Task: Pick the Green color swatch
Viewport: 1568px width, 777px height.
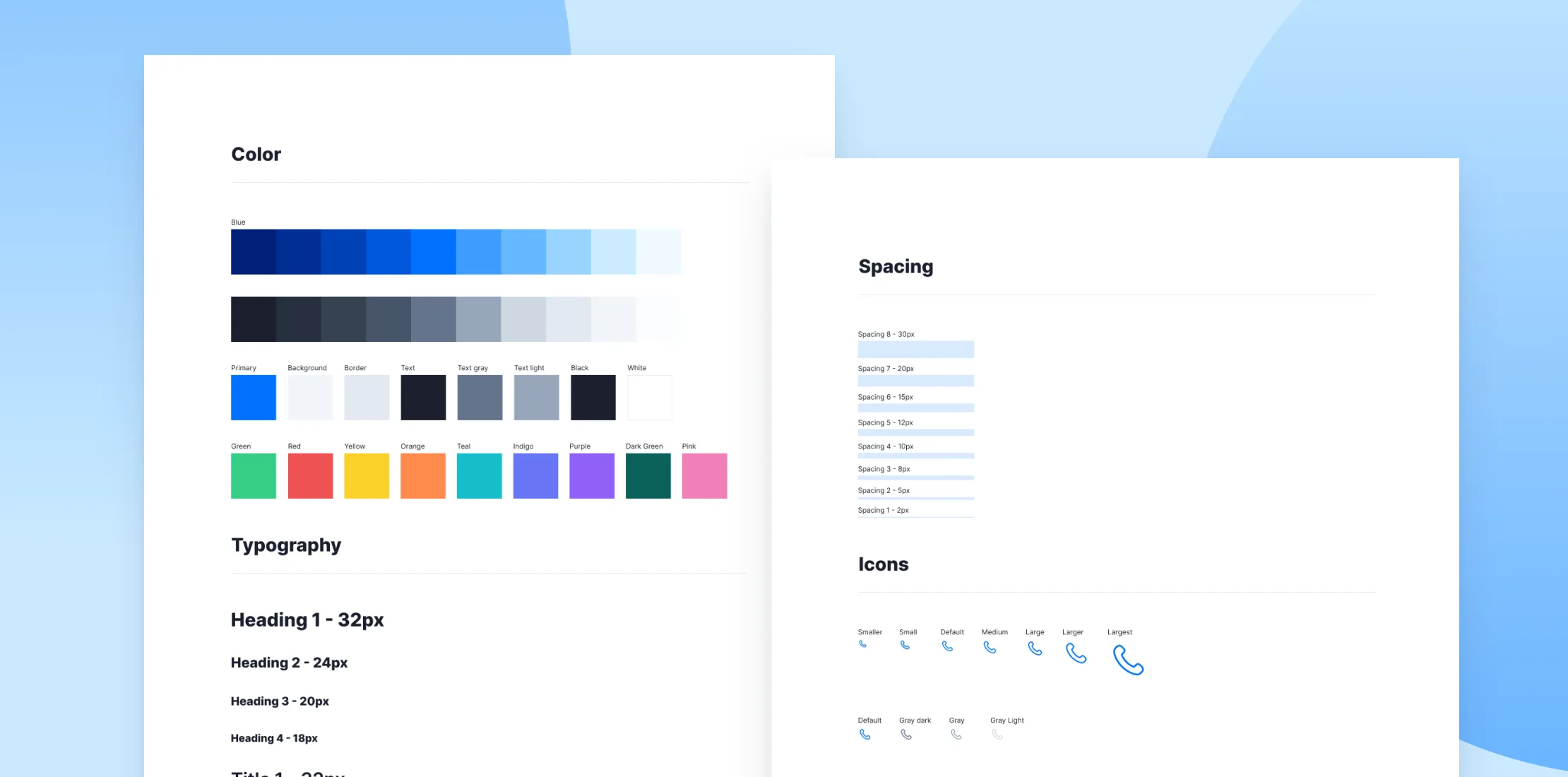Action: click(254, 476)
